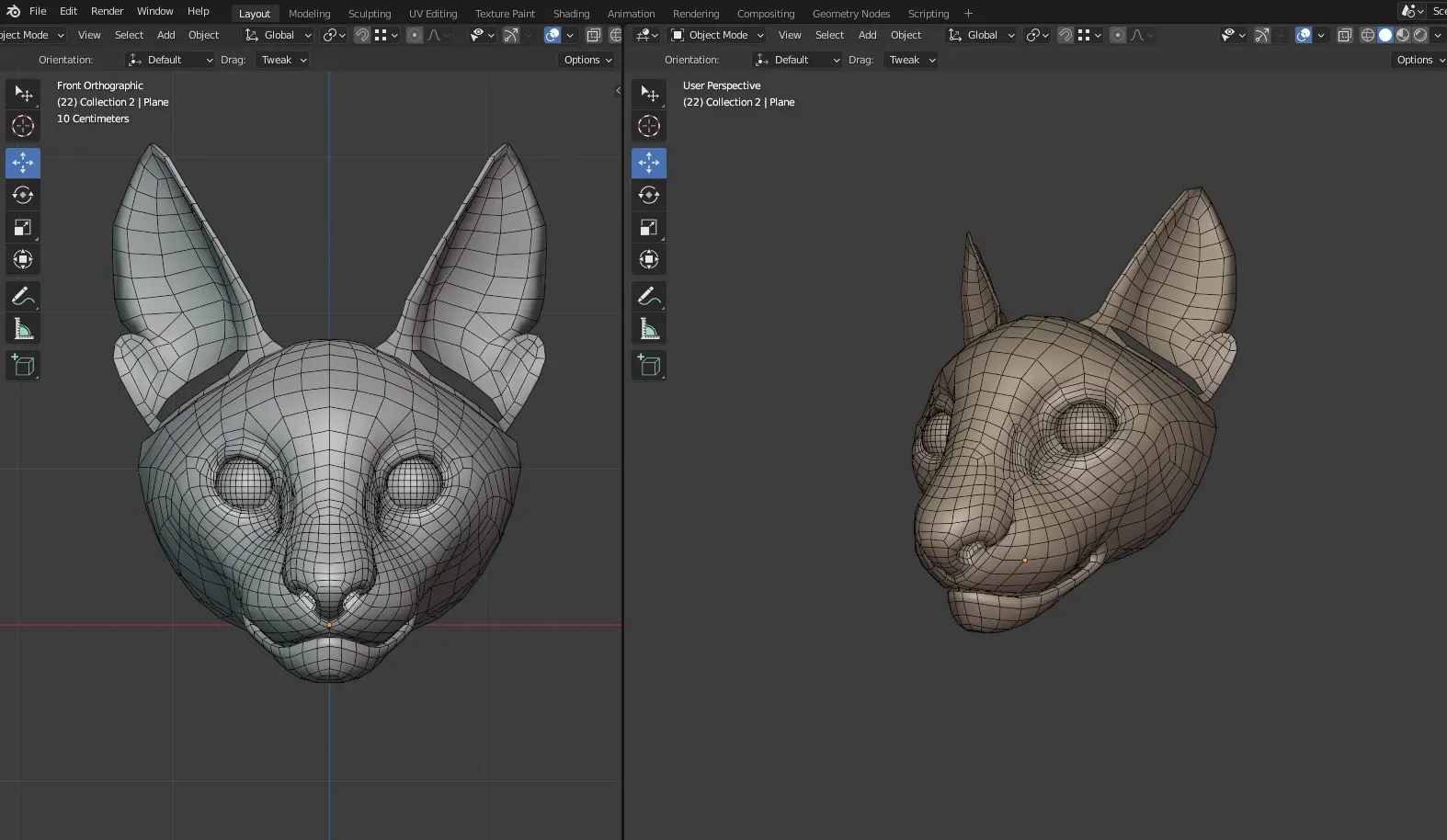Expand the Object Mode dropdown in User Perspective

[718, 35]
